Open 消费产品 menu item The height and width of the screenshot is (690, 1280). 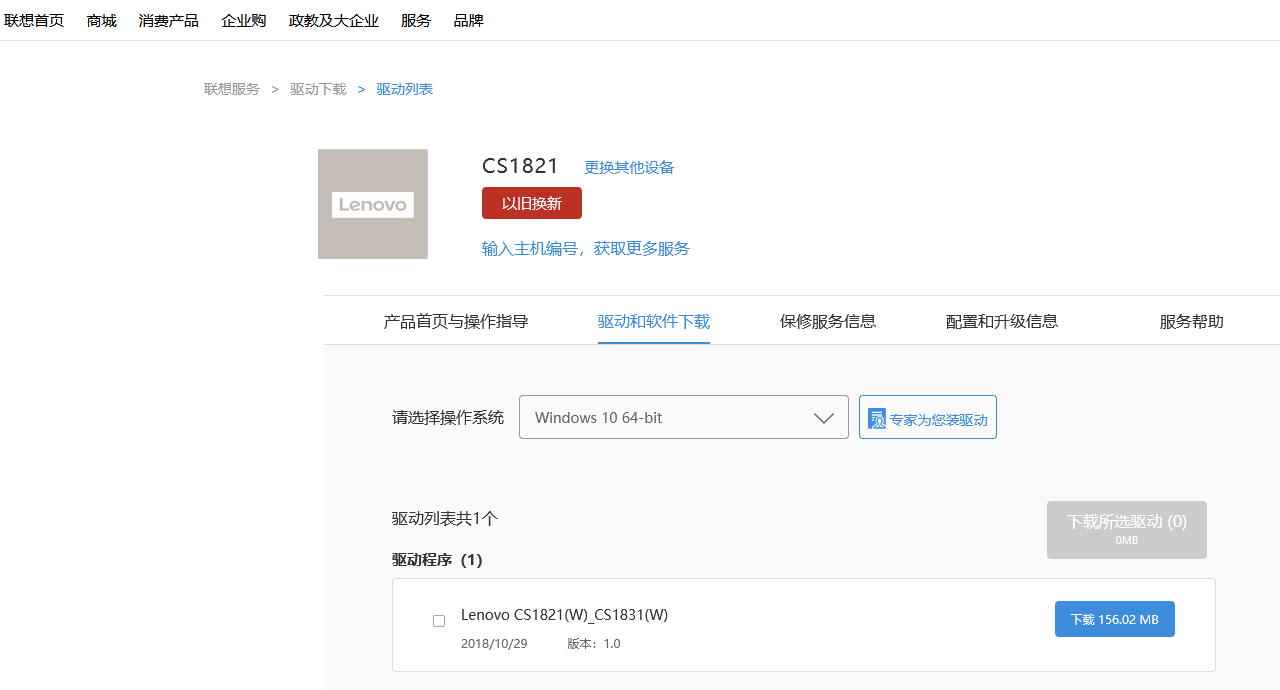(169, 20)
